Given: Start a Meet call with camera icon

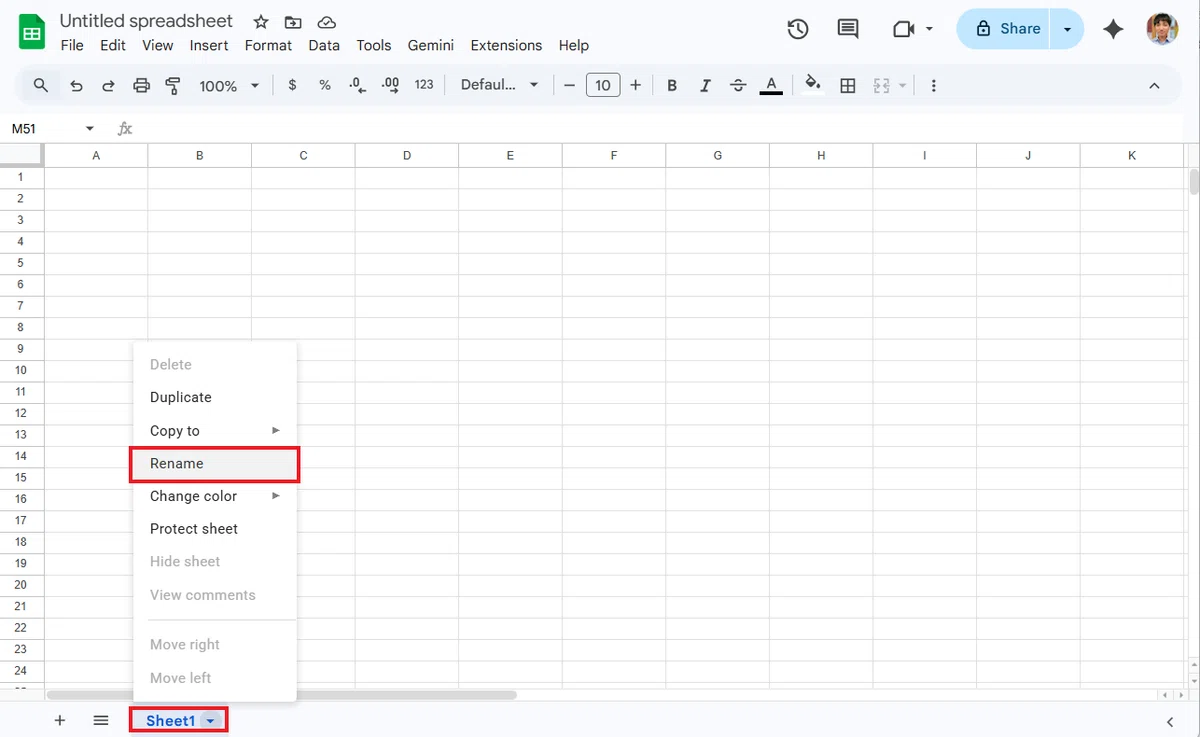Looking at the screenshot, I should [904, 29].
